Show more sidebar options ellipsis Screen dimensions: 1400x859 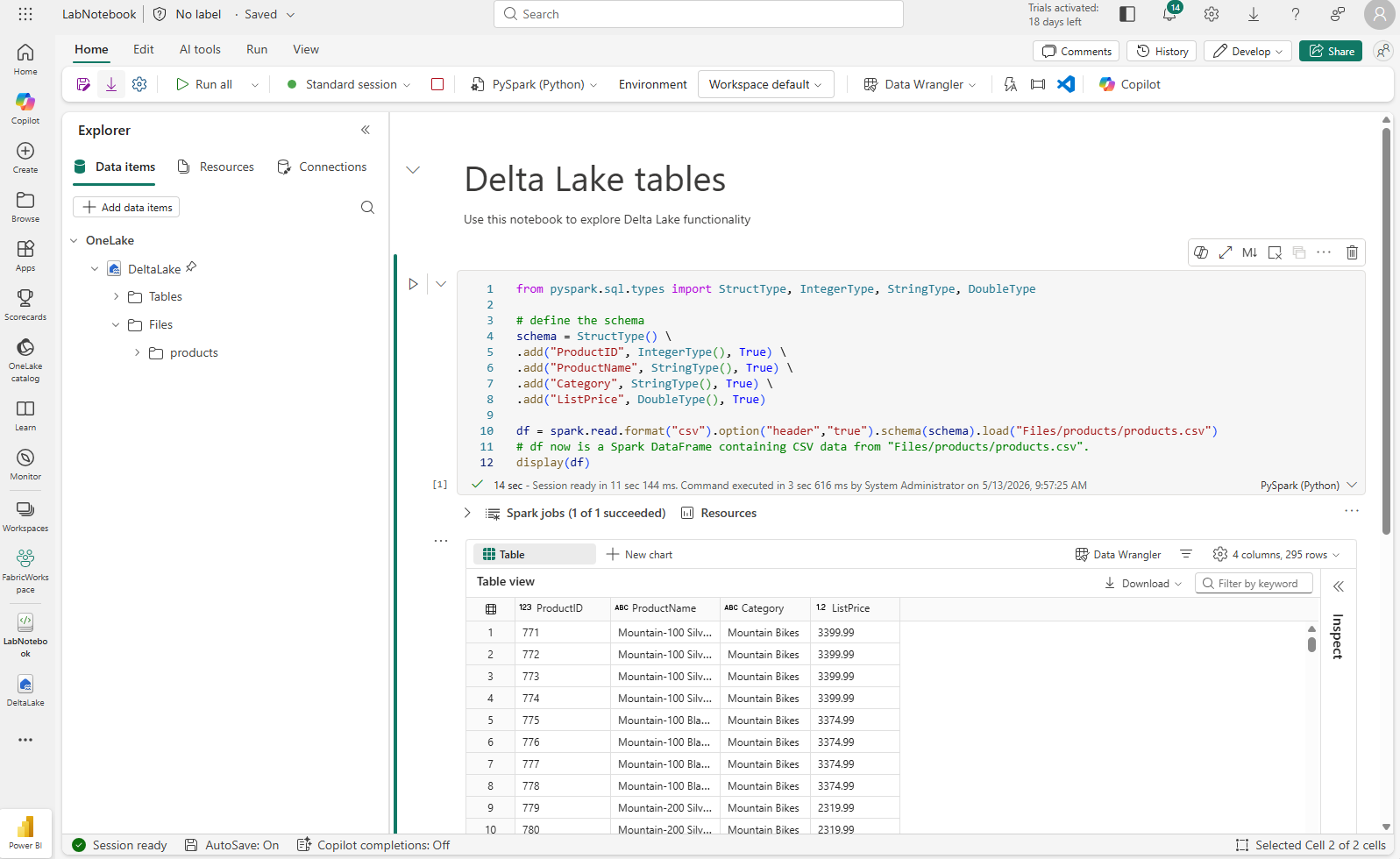coord(25,740)
